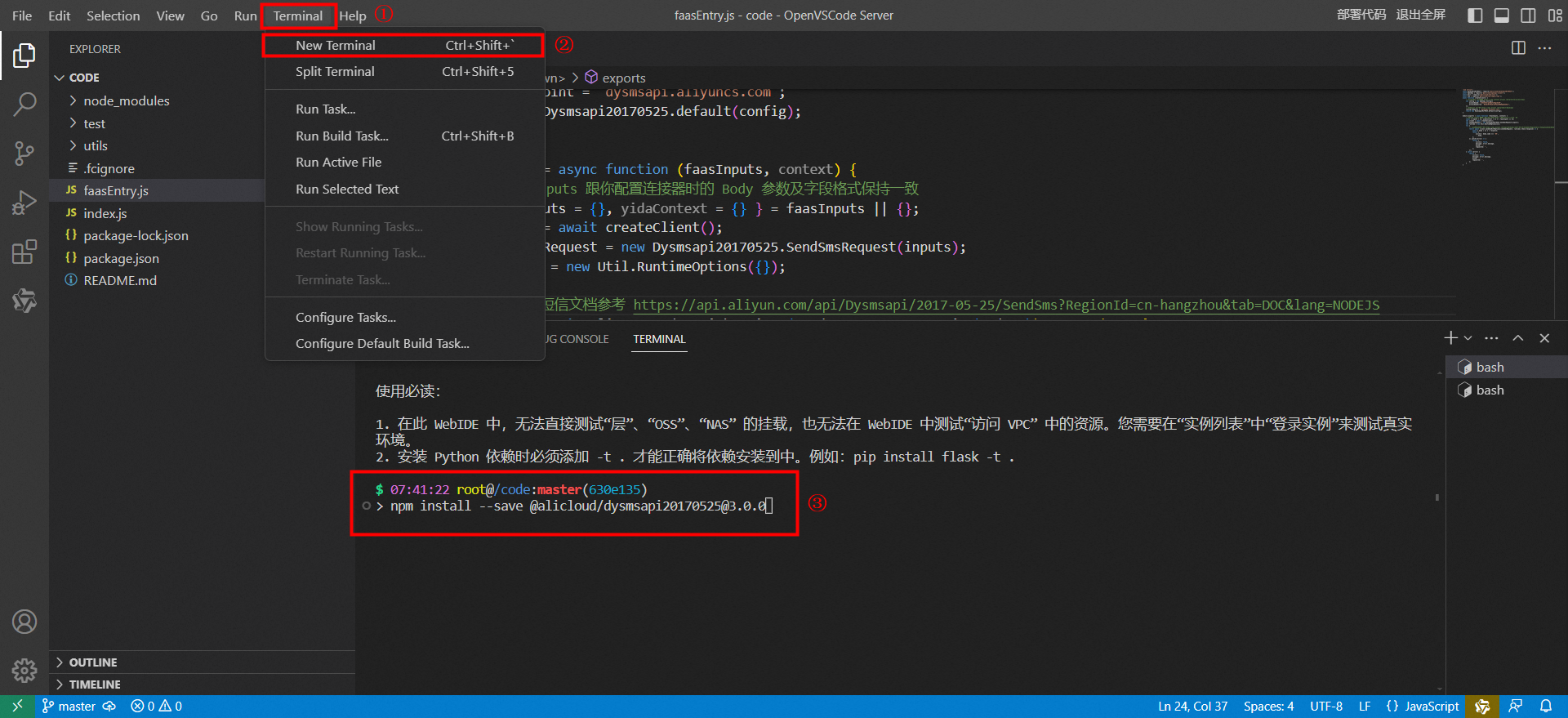The image size is (1568, 718).
Task: Select the second bash terminal entry
Action: tap(1507, 390)
